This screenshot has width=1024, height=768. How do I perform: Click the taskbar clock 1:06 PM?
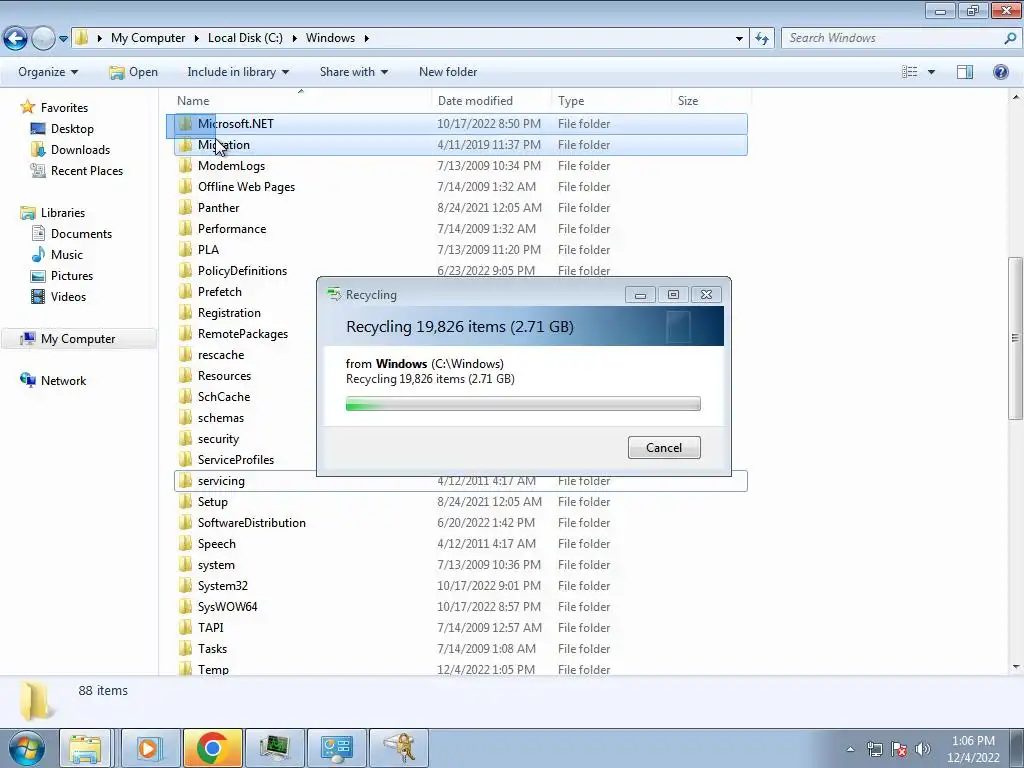coord(973,741)
